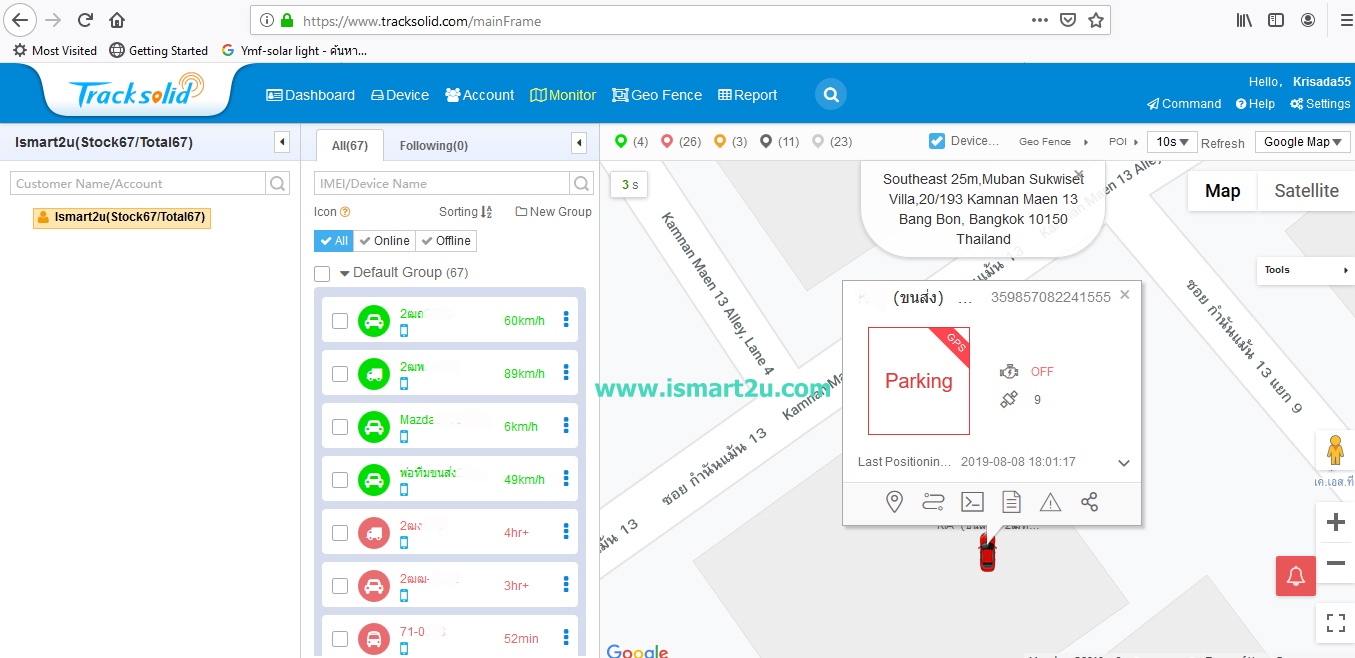Open the Dashboard menu
1355x658 pixels.
310,95
